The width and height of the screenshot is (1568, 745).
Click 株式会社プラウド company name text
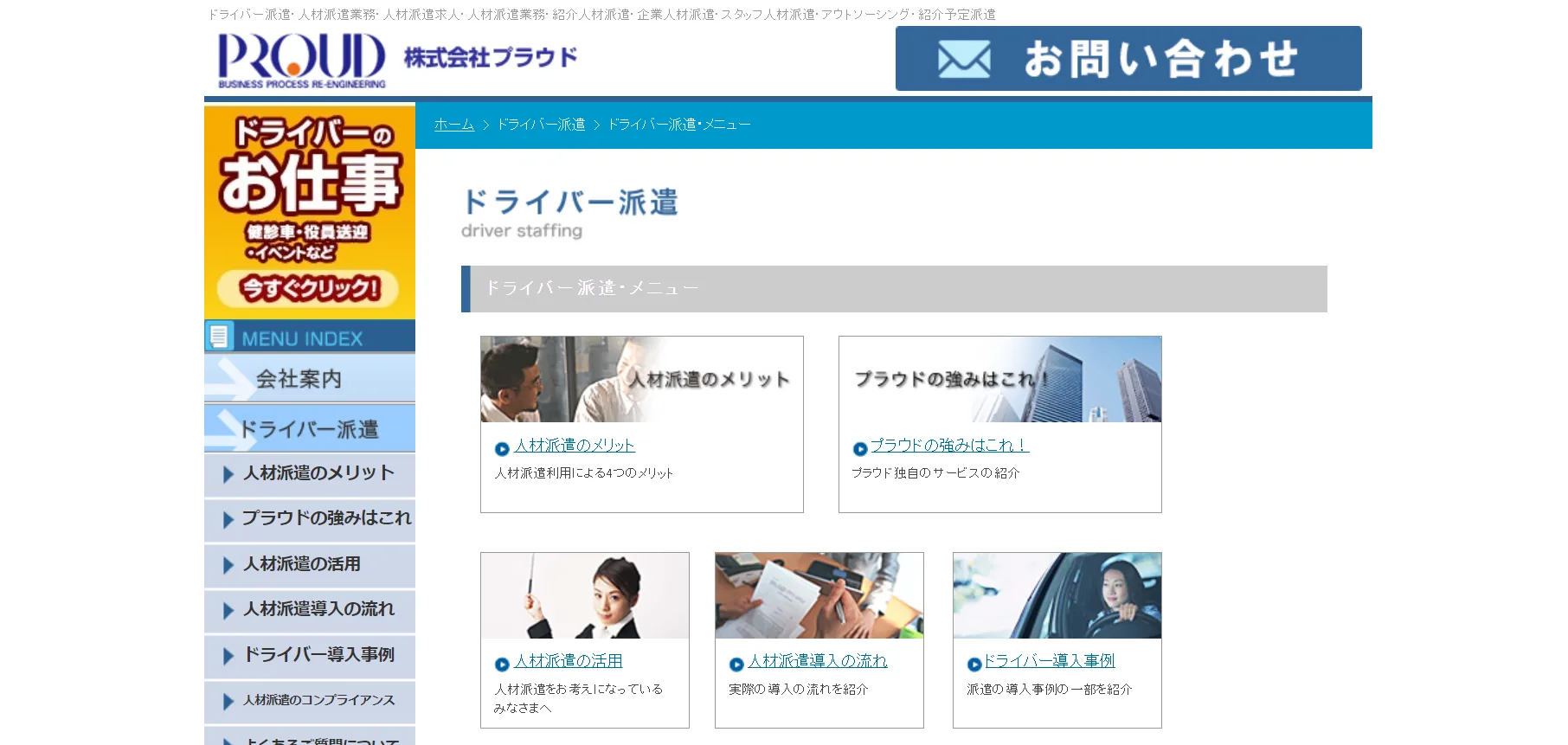pyautogui.click(x=491, y=58)
